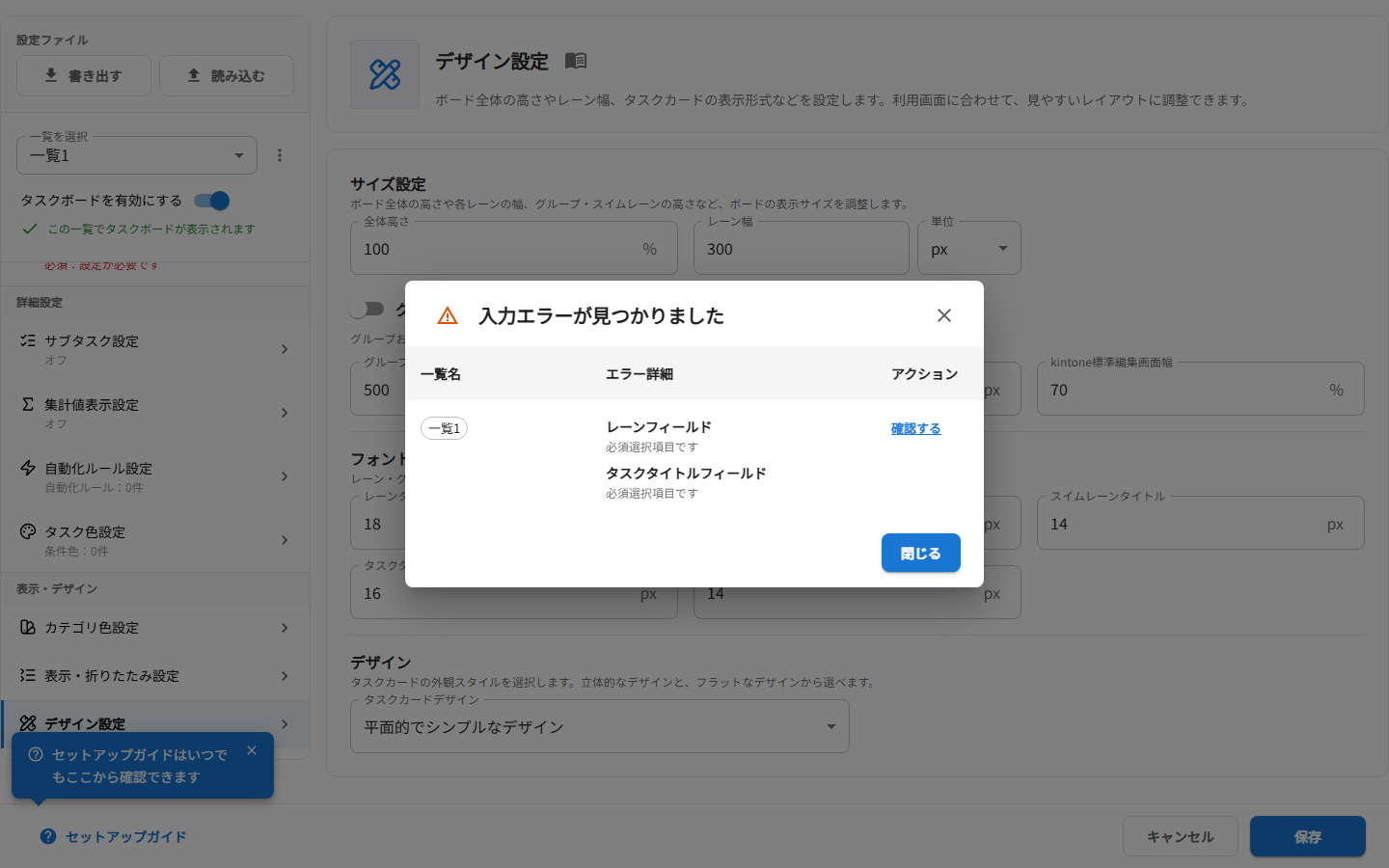Image resolution: width=1389 pixels, height=868 pixels.
Task: Click the 読み込む import button
Action: coord(227,75)
